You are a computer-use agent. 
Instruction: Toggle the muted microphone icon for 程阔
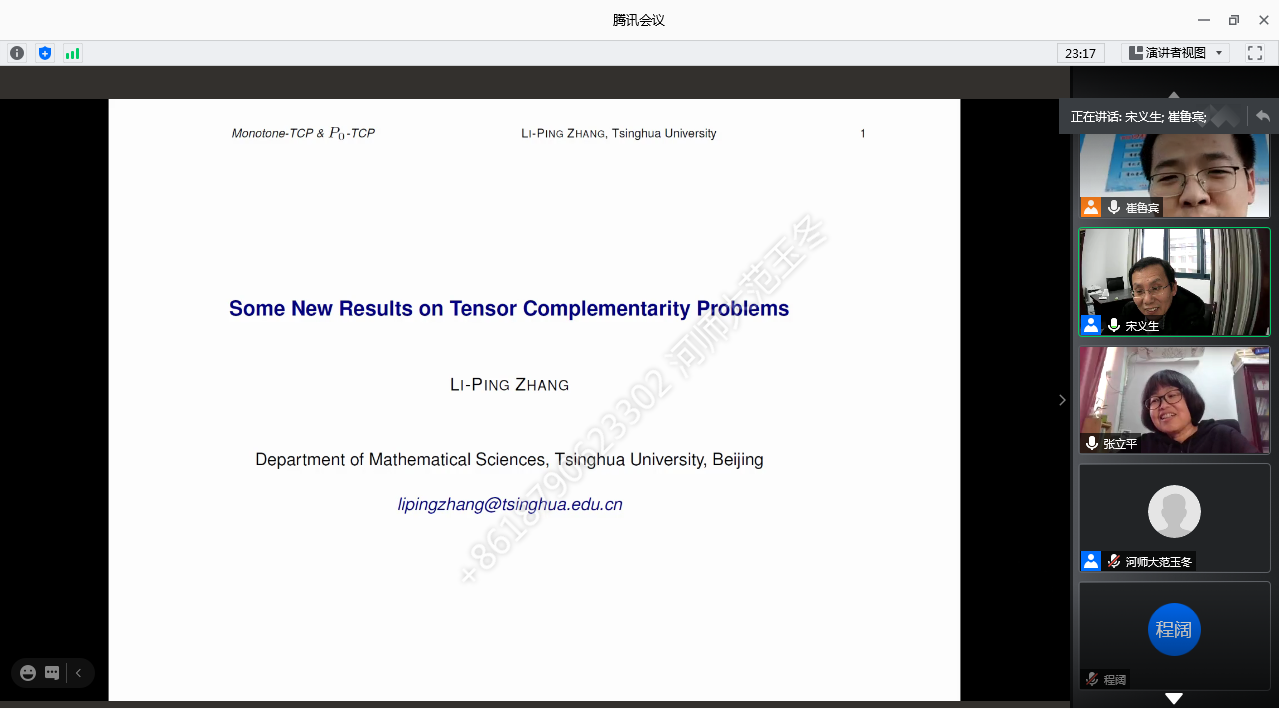[1092, 679]
